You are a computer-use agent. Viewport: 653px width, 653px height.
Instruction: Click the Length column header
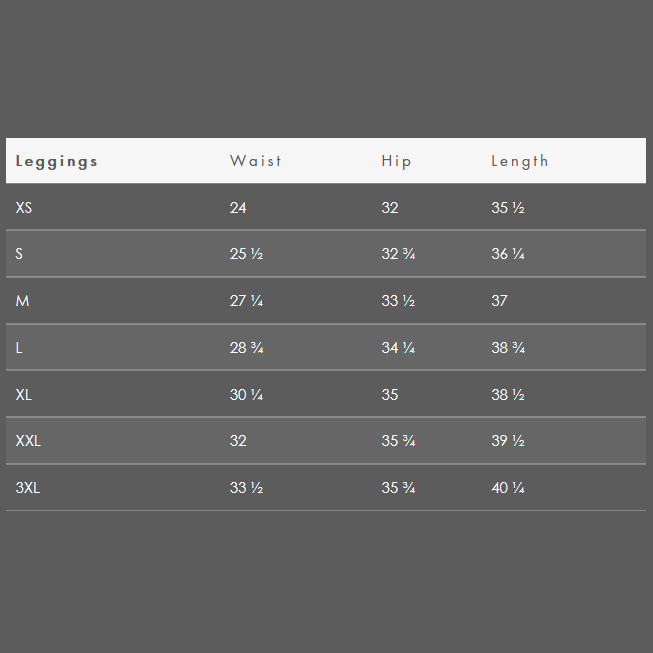click(520, 162)
